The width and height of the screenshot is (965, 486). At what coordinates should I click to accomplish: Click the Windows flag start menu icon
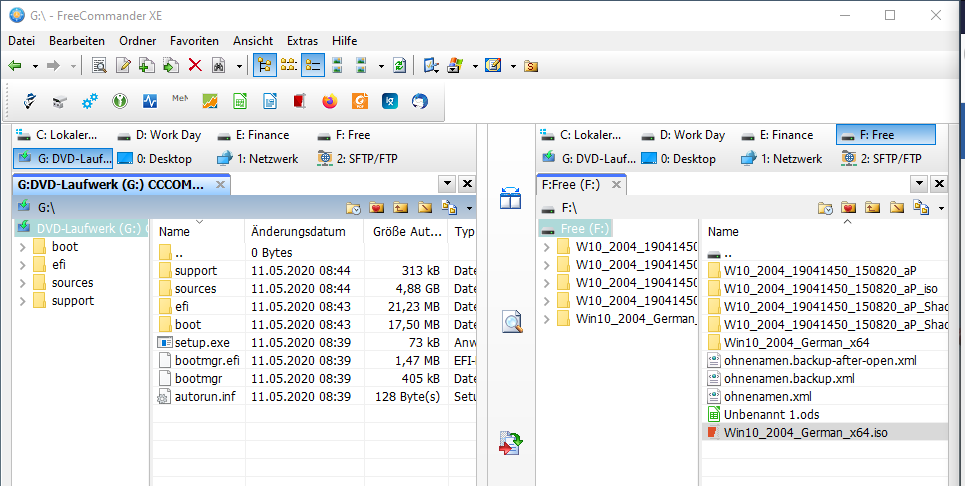coord(455,65)
